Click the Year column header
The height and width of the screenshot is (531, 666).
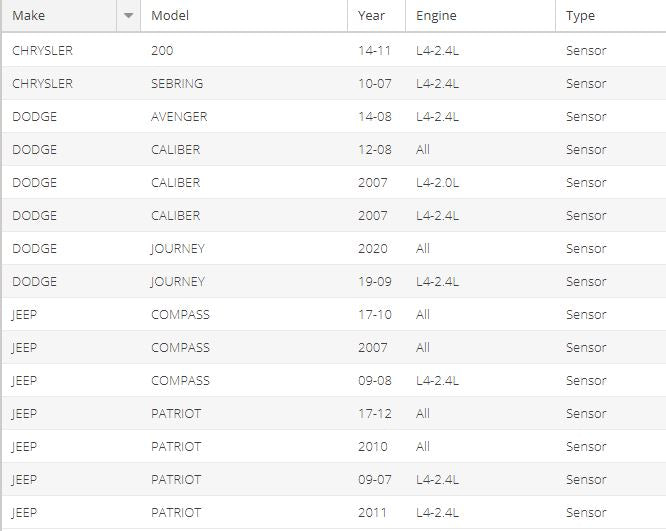coord(376,16)
